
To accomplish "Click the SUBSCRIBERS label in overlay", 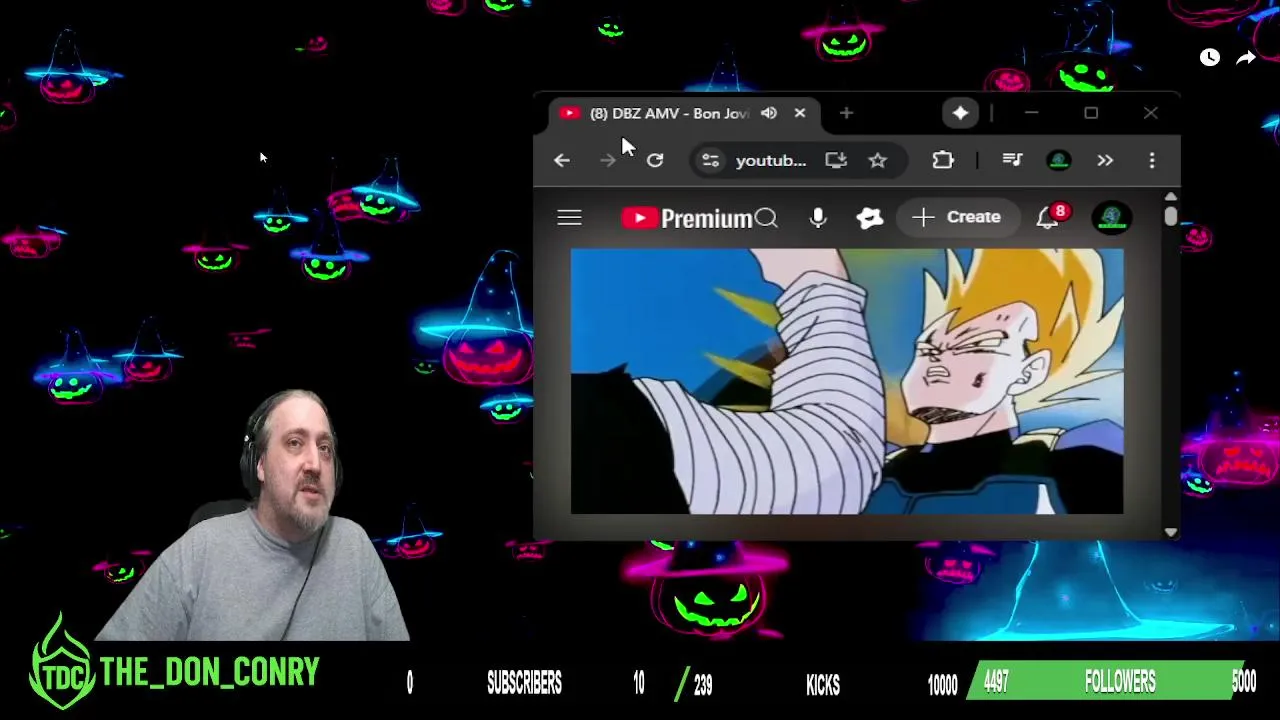I will (524, 683).
